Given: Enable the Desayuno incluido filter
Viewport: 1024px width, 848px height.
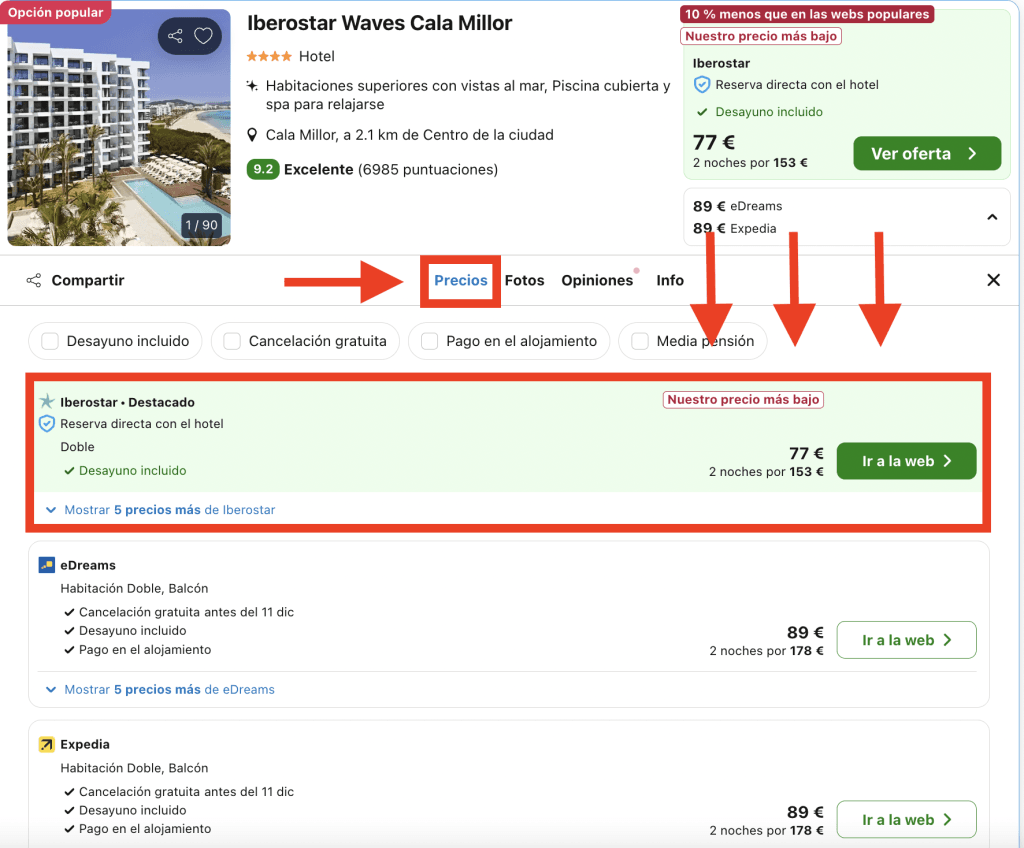Looking at the screenshot, I should click(x=50, y=342).
